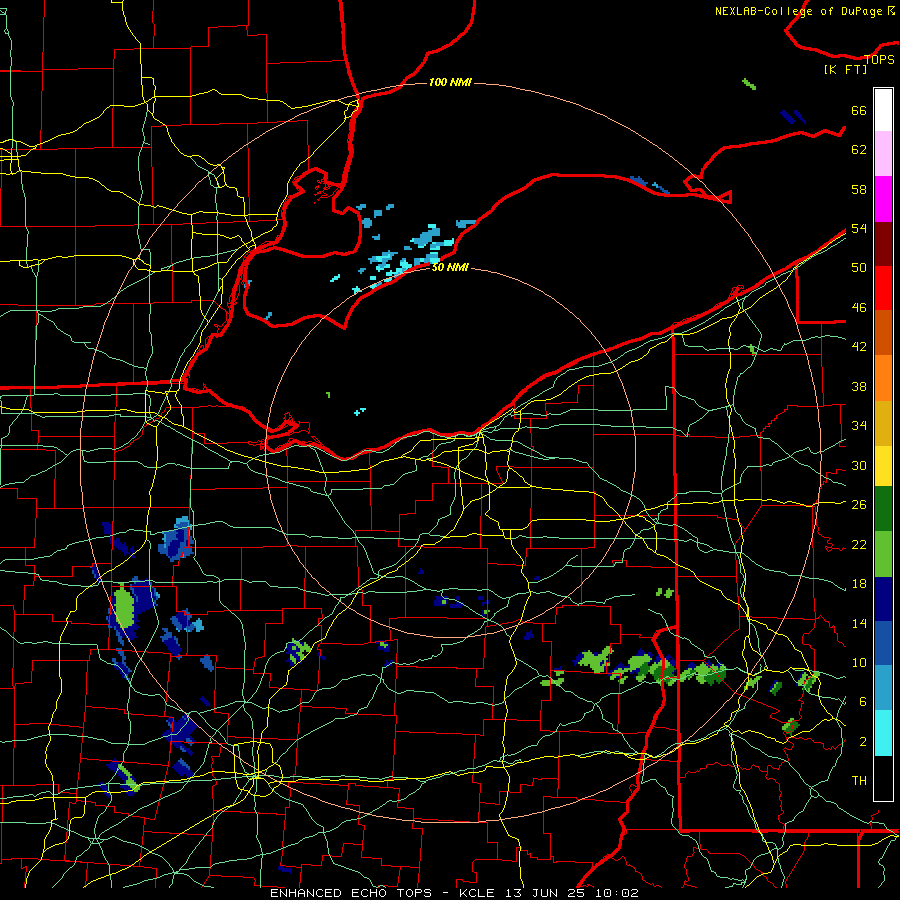Click the 50 NMI range ring label
This screenshot has width=900, height=900.
click(x=450, y=267)
